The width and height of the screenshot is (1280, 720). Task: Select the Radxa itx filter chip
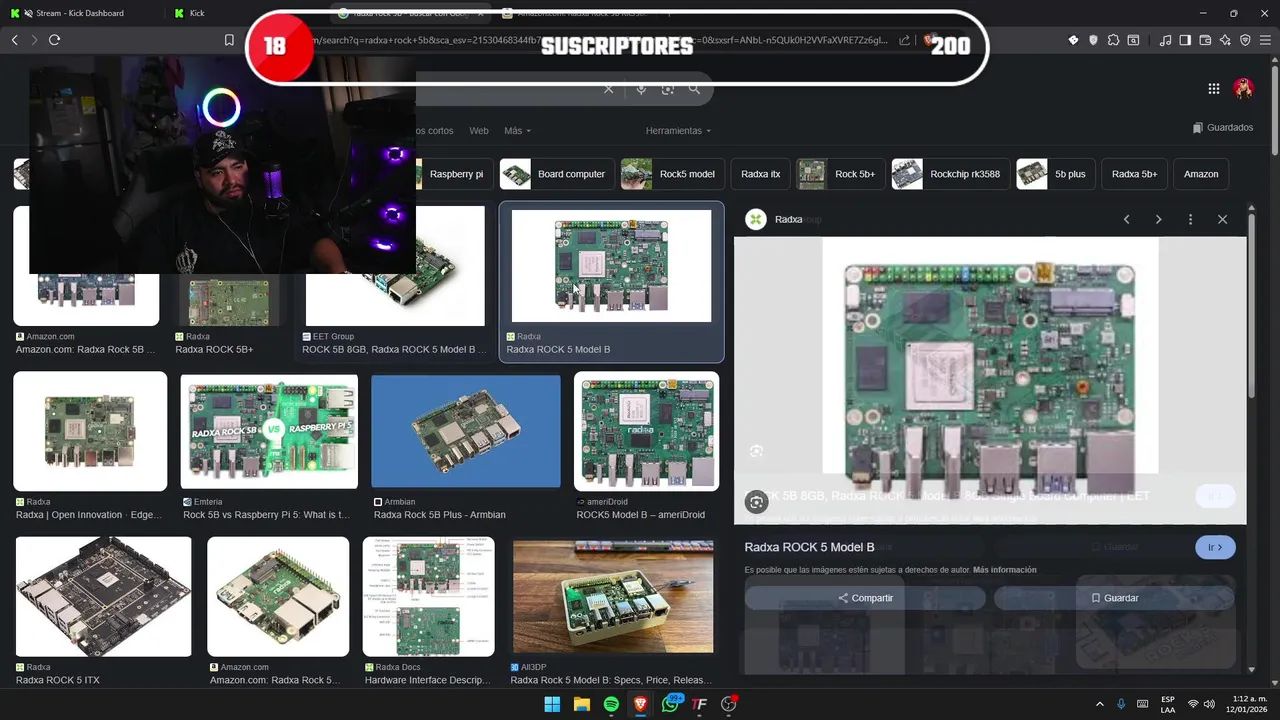point(761,174)
